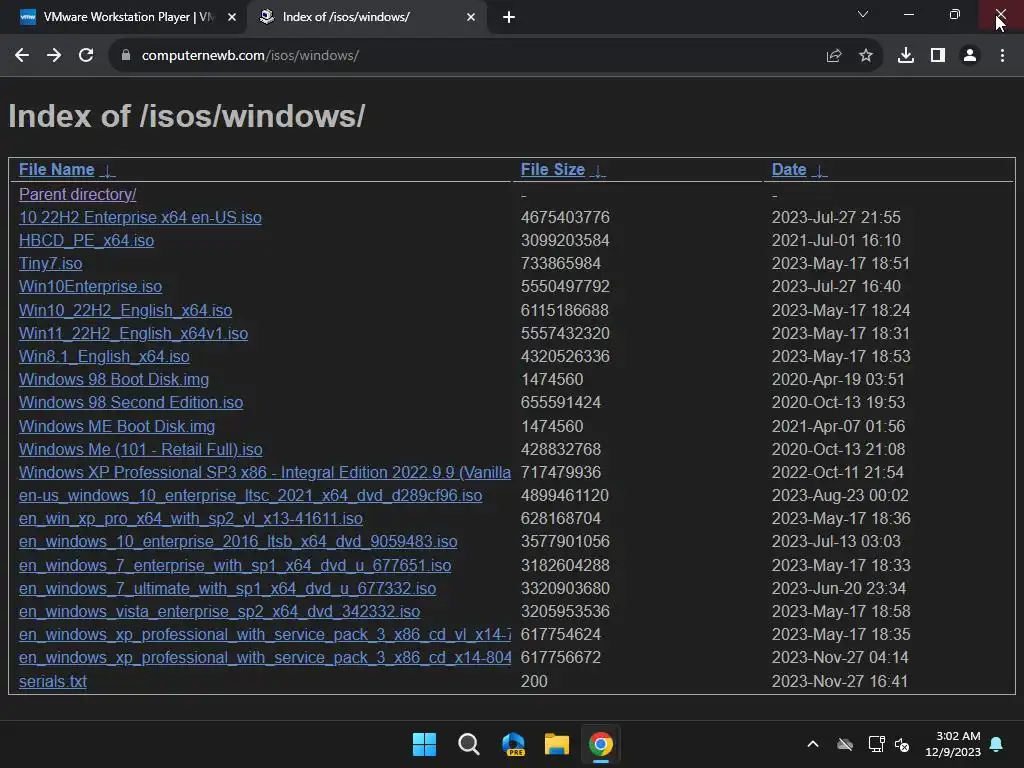Reload the current page
The height and width of the screenshot is (768, 1024).
86,56
